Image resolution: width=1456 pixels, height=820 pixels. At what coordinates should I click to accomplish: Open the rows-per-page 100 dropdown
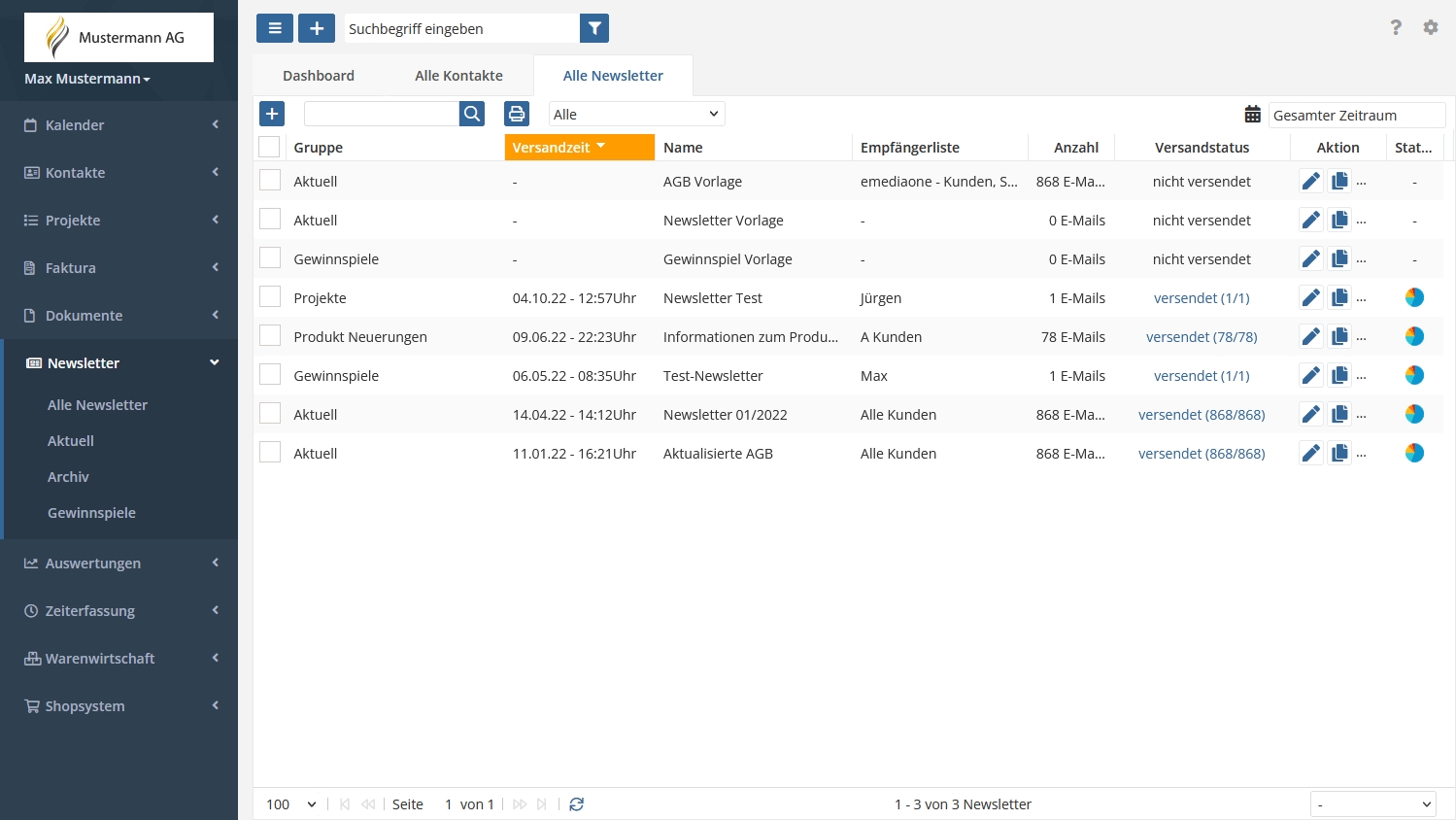[x=291, y=804]
